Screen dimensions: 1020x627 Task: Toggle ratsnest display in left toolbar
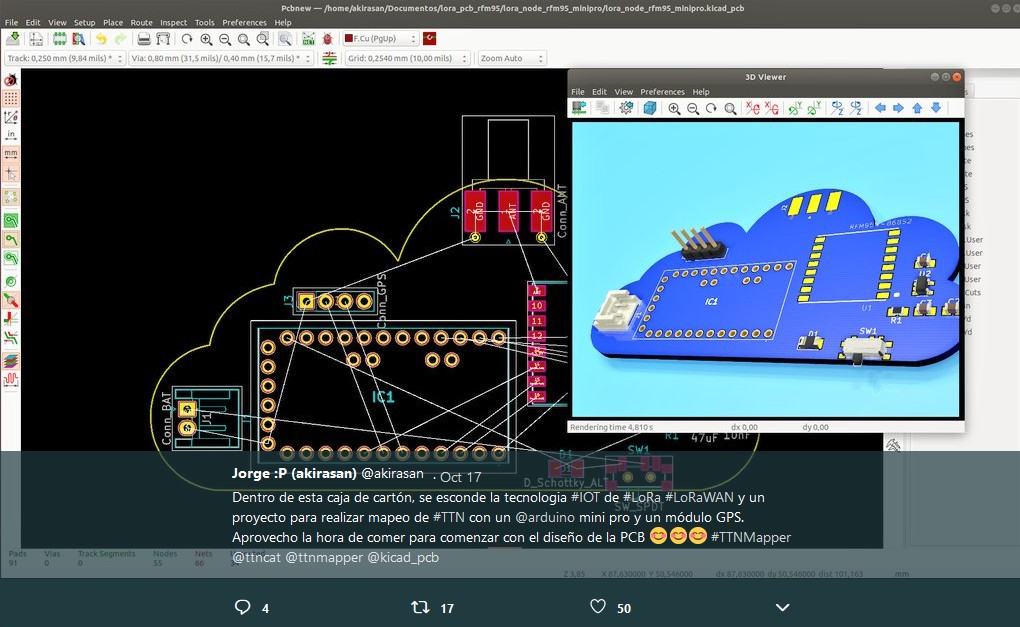tap(11, 197)
